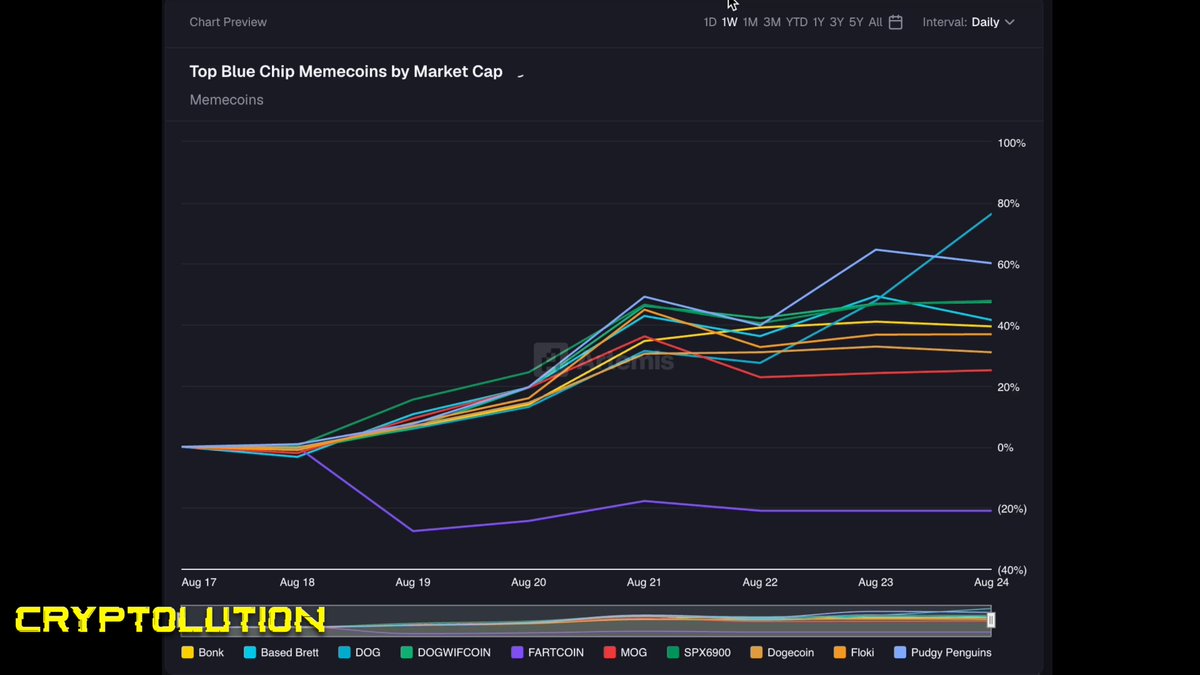Screen dimensions: 1200x675
Task: Click the 'Aug 24' x-axis label
Action: point(990,582)
